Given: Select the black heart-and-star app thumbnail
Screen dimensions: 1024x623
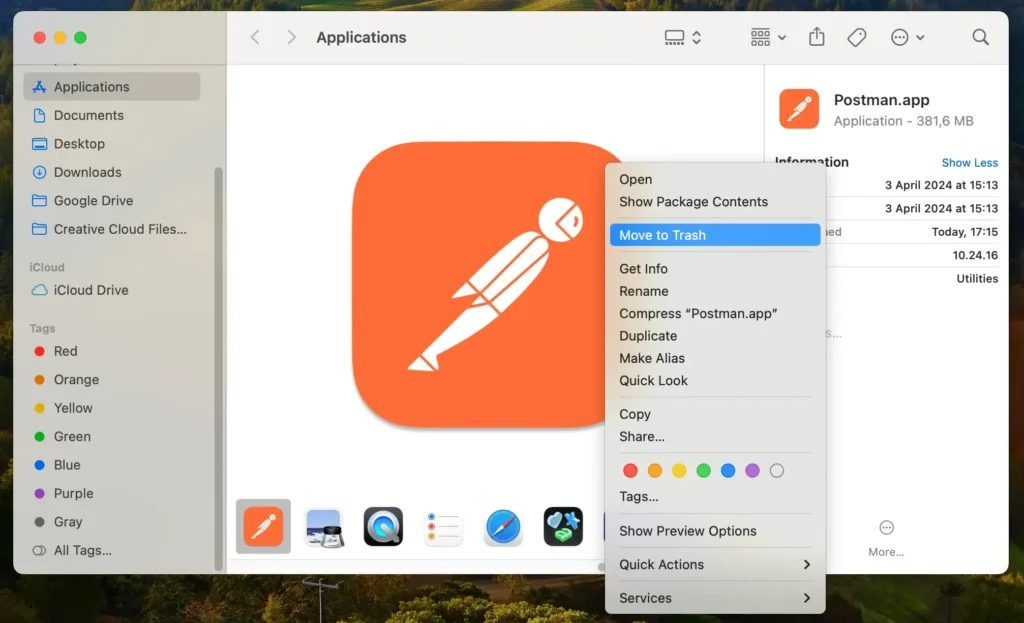Looking at the screenshot, I should pyautogui.click(x=563, y=526).
